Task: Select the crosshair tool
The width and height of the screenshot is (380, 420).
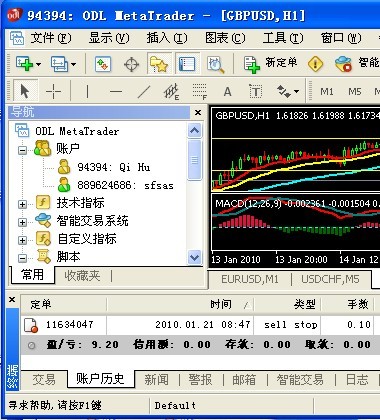Action: (53, 91)
